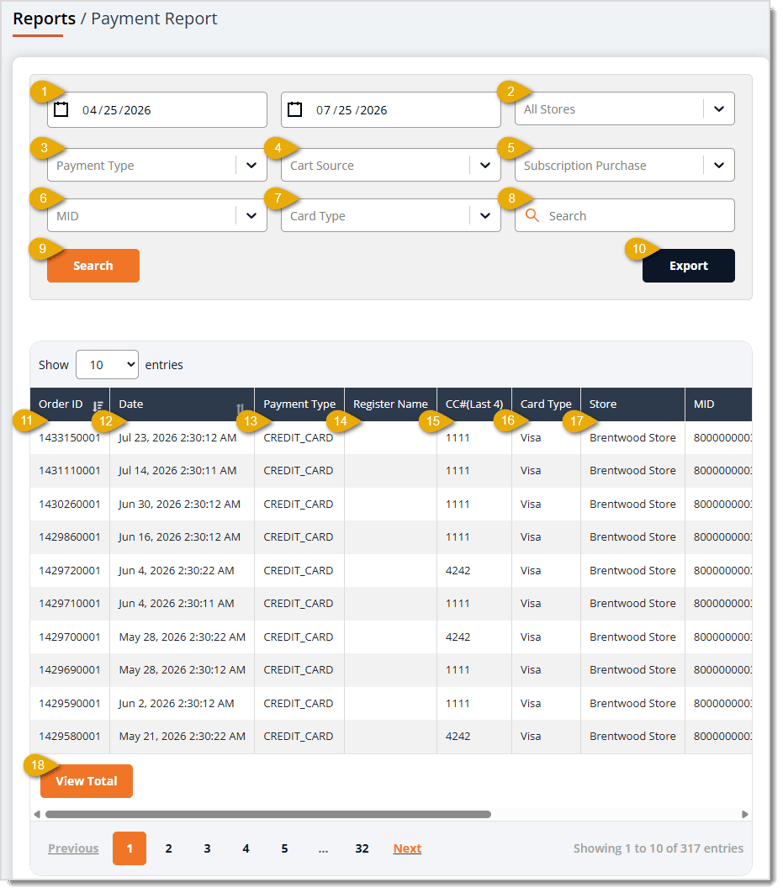Click the Store column header
This screenshot has height=893, width=783.
632,404
